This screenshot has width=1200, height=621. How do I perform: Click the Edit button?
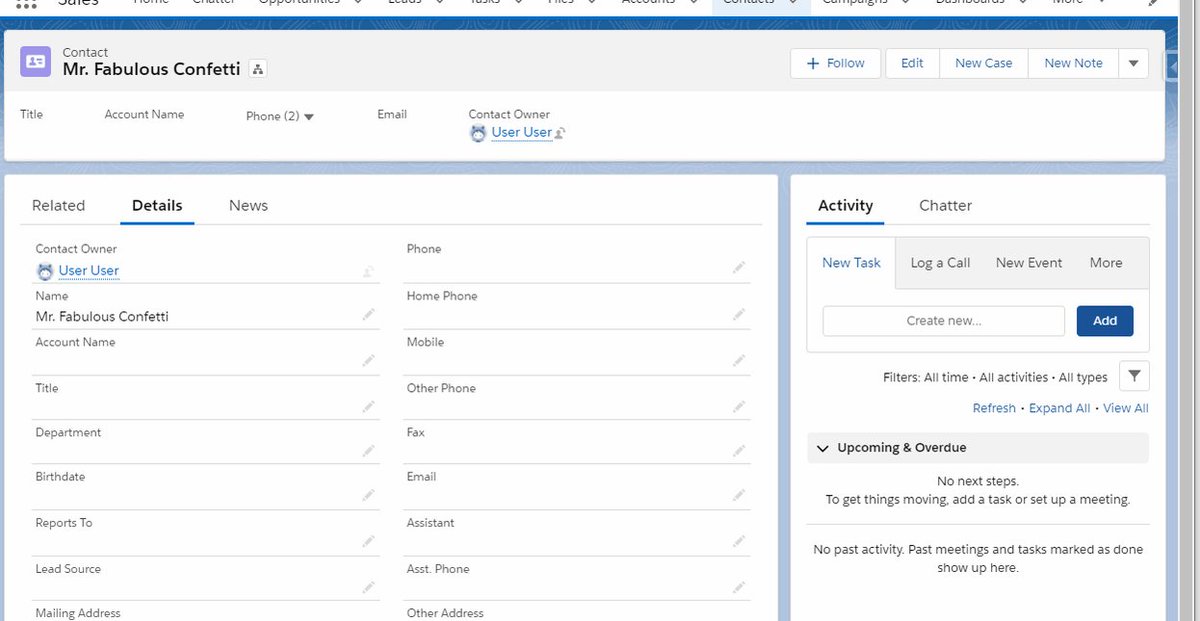pyautogui.click(x=912, y=63)
